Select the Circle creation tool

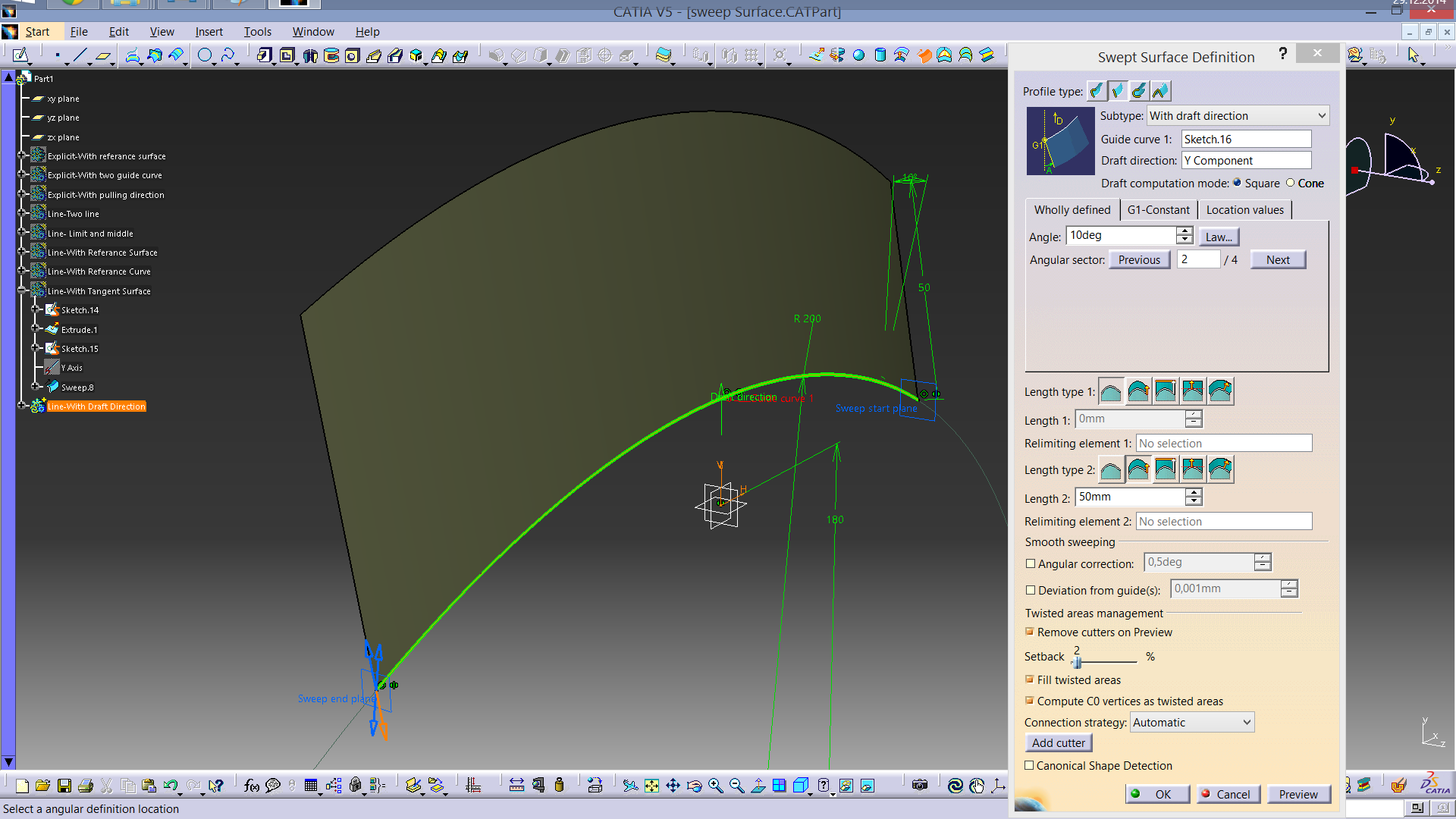[x=205, y=55]
